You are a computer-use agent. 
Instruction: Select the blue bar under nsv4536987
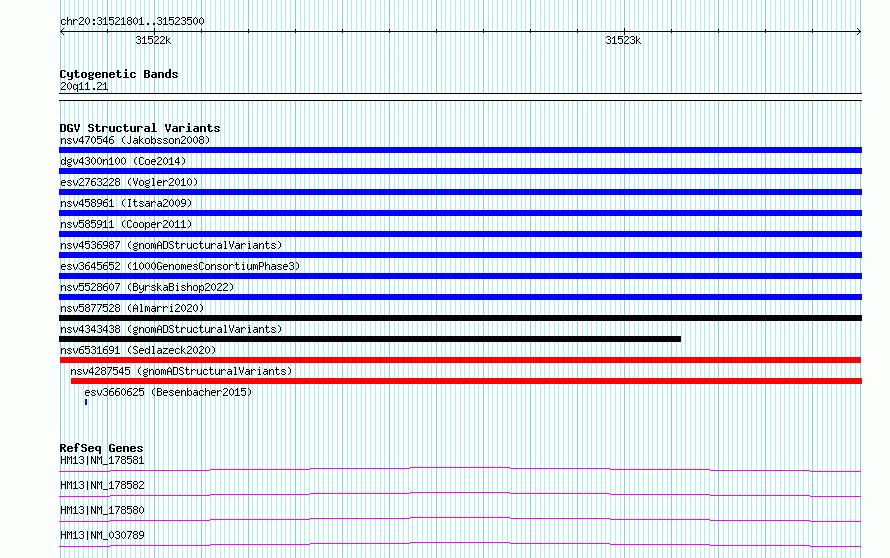tap(460, 255)
